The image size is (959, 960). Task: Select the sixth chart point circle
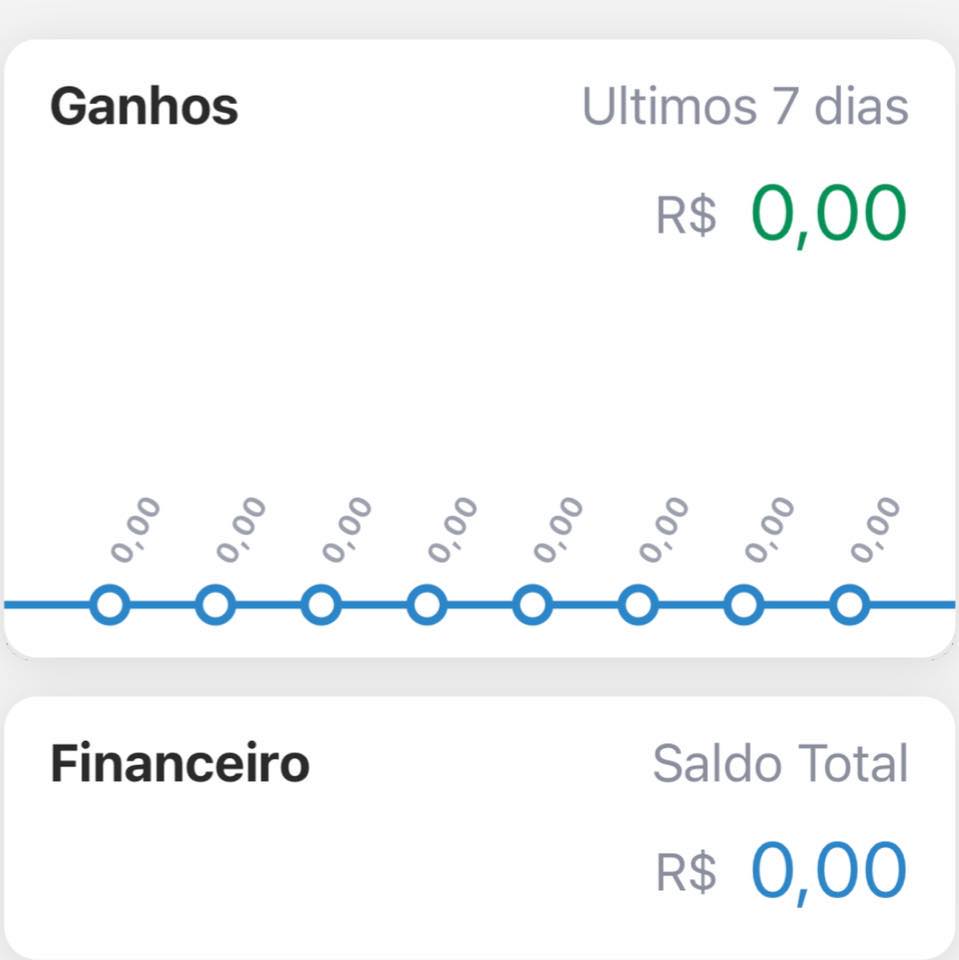click(x=638, y=605)
